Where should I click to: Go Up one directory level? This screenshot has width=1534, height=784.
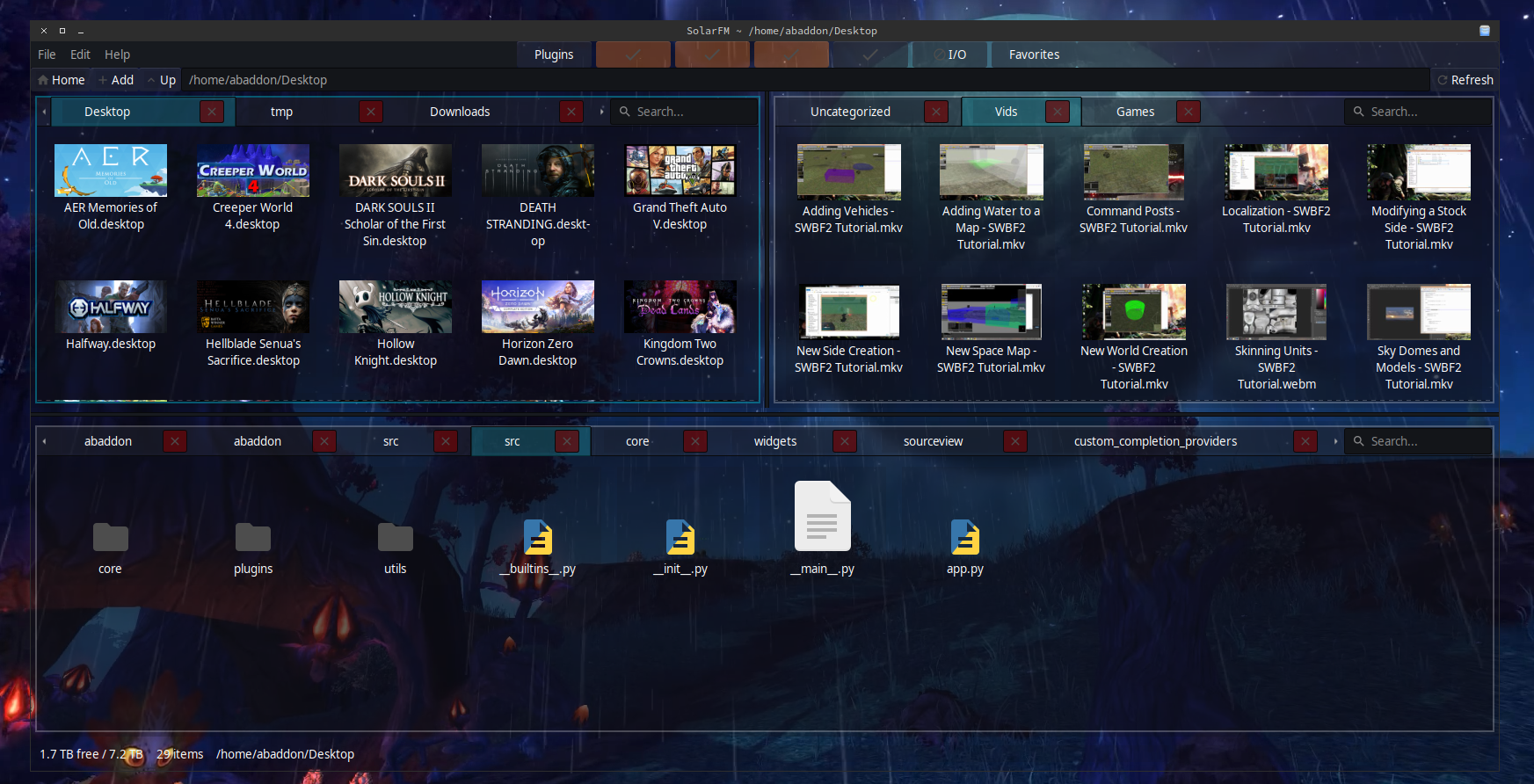(x=162, y=80)
